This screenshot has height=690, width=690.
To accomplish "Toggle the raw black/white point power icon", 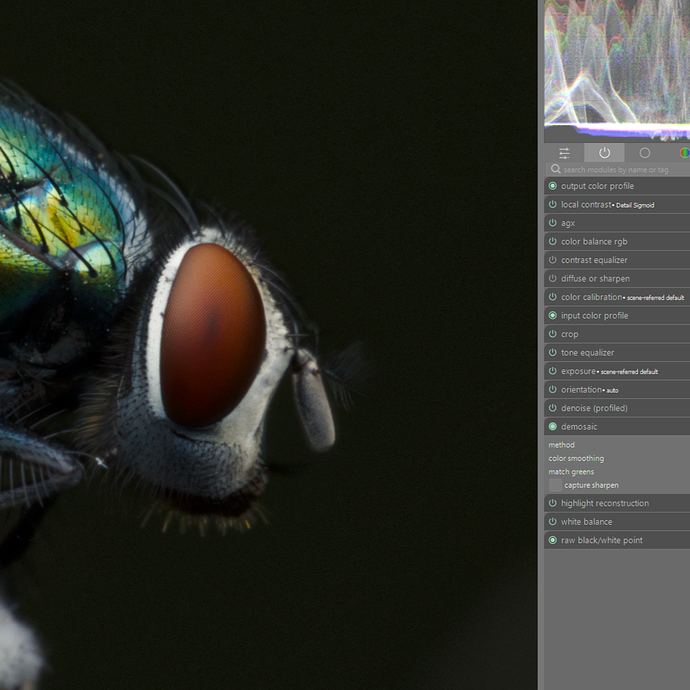I will tap(553, 541).
